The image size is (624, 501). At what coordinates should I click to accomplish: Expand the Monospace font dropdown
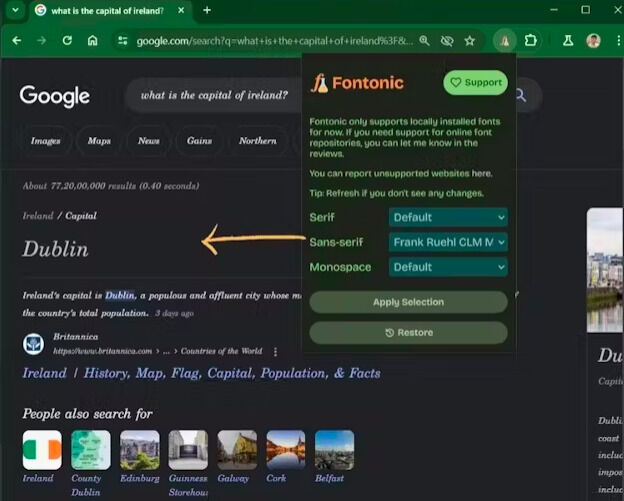pos(448,267)
